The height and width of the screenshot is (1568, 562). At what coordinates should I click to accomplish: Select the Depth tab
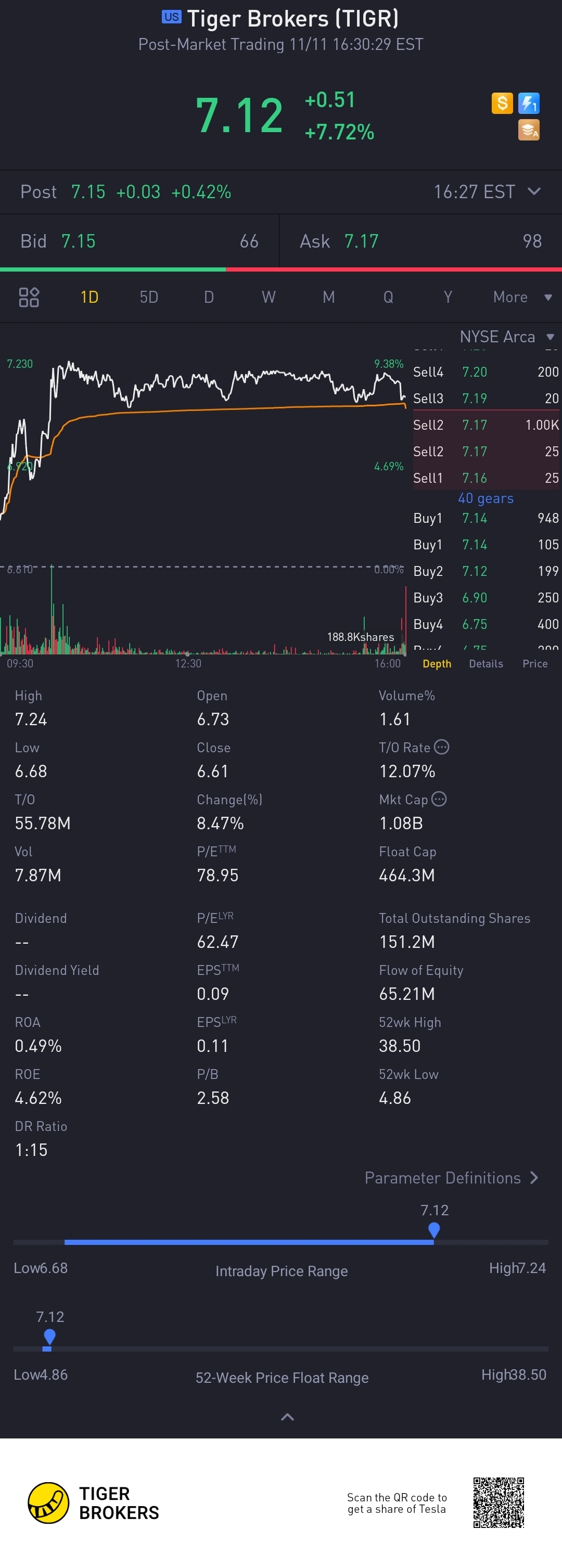pyautogui.click(x=437, y=663)
